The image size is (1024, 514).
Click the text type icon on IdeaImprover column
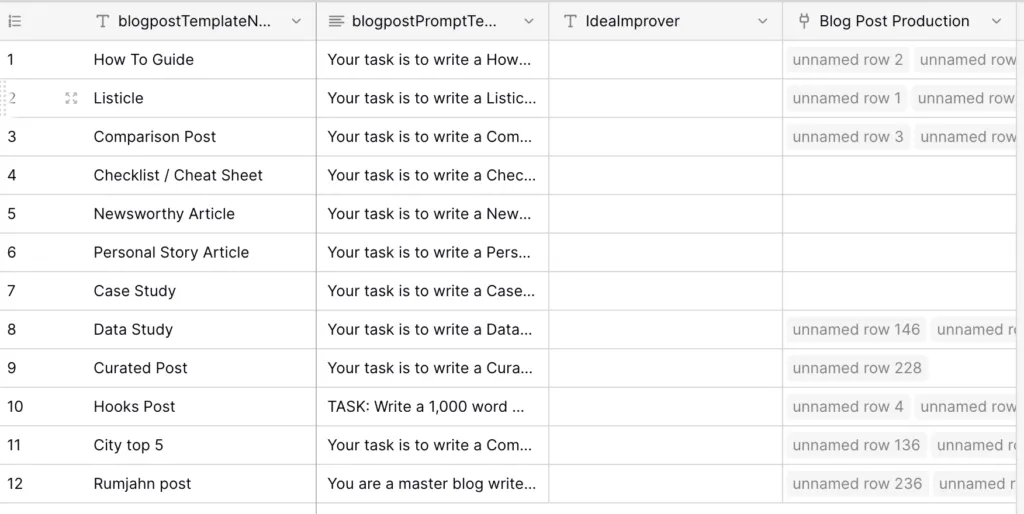(x=570, y=21)
